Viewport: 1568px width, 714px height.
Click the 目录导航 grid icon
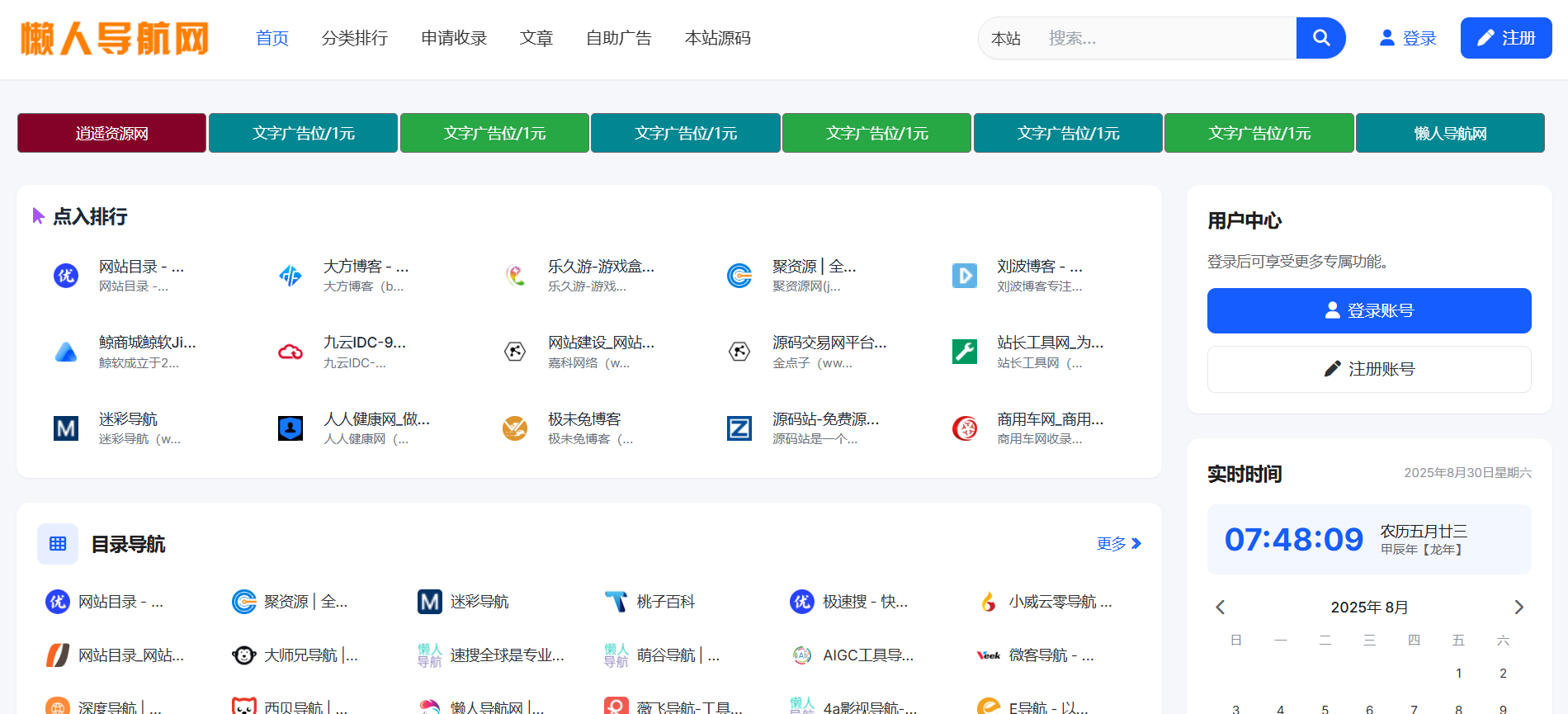[58, 544]
